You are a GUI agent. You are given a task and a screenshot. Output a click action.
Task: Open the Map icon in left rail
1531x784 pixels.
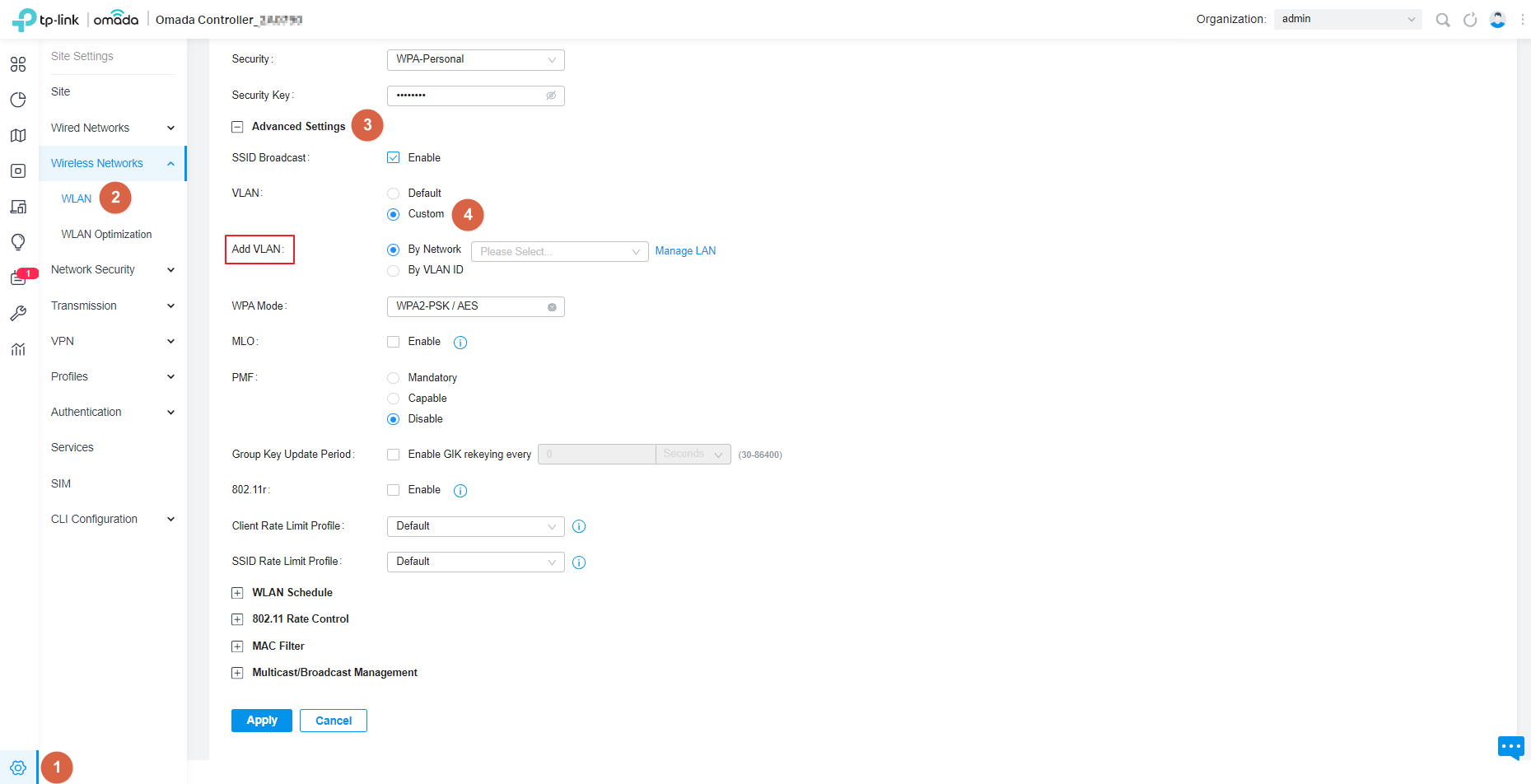click(18, 135)
